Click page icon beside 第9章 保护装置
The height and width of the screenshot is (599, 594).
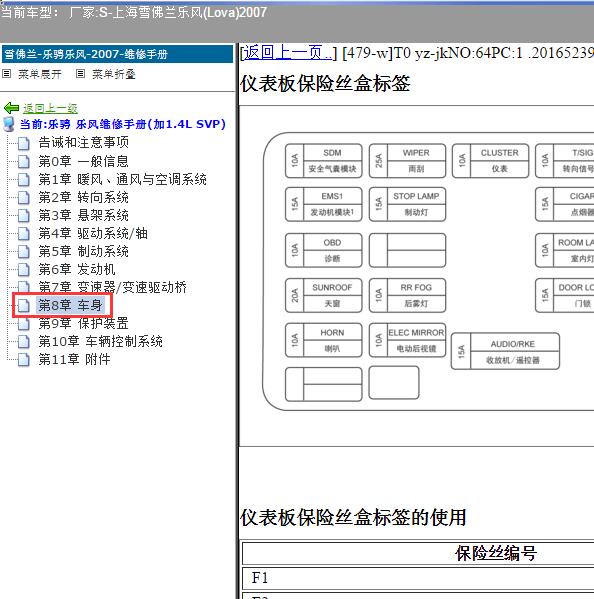click(x=24, y=324)
